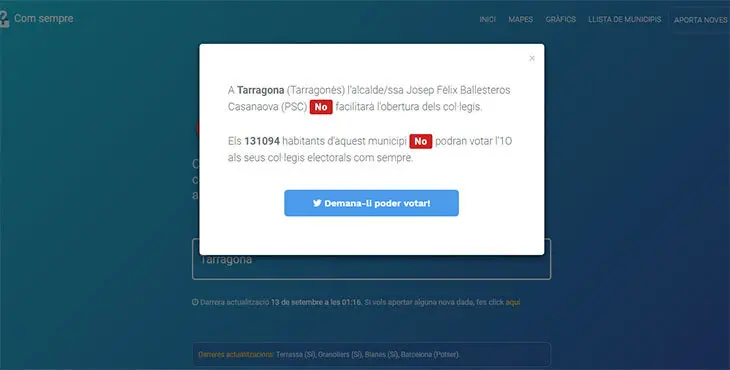The height and width of the screenshot is (370, 730).
Task: Click the Com sempre logo icon
Action: point(4,19)
